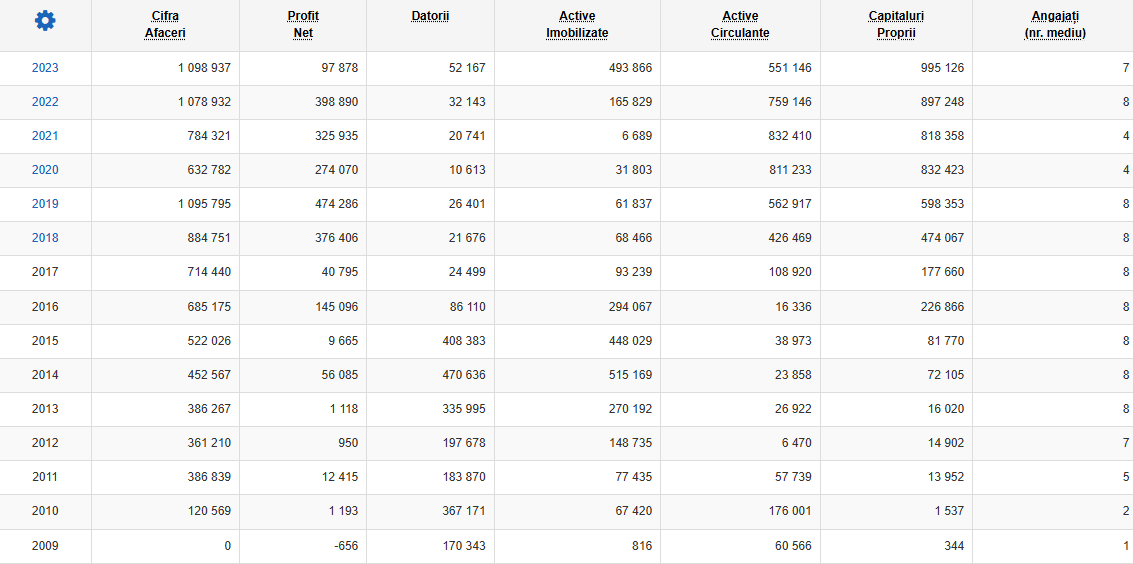Open the 2020 year link
1133x564 pixels.
(x=45, y=170)
